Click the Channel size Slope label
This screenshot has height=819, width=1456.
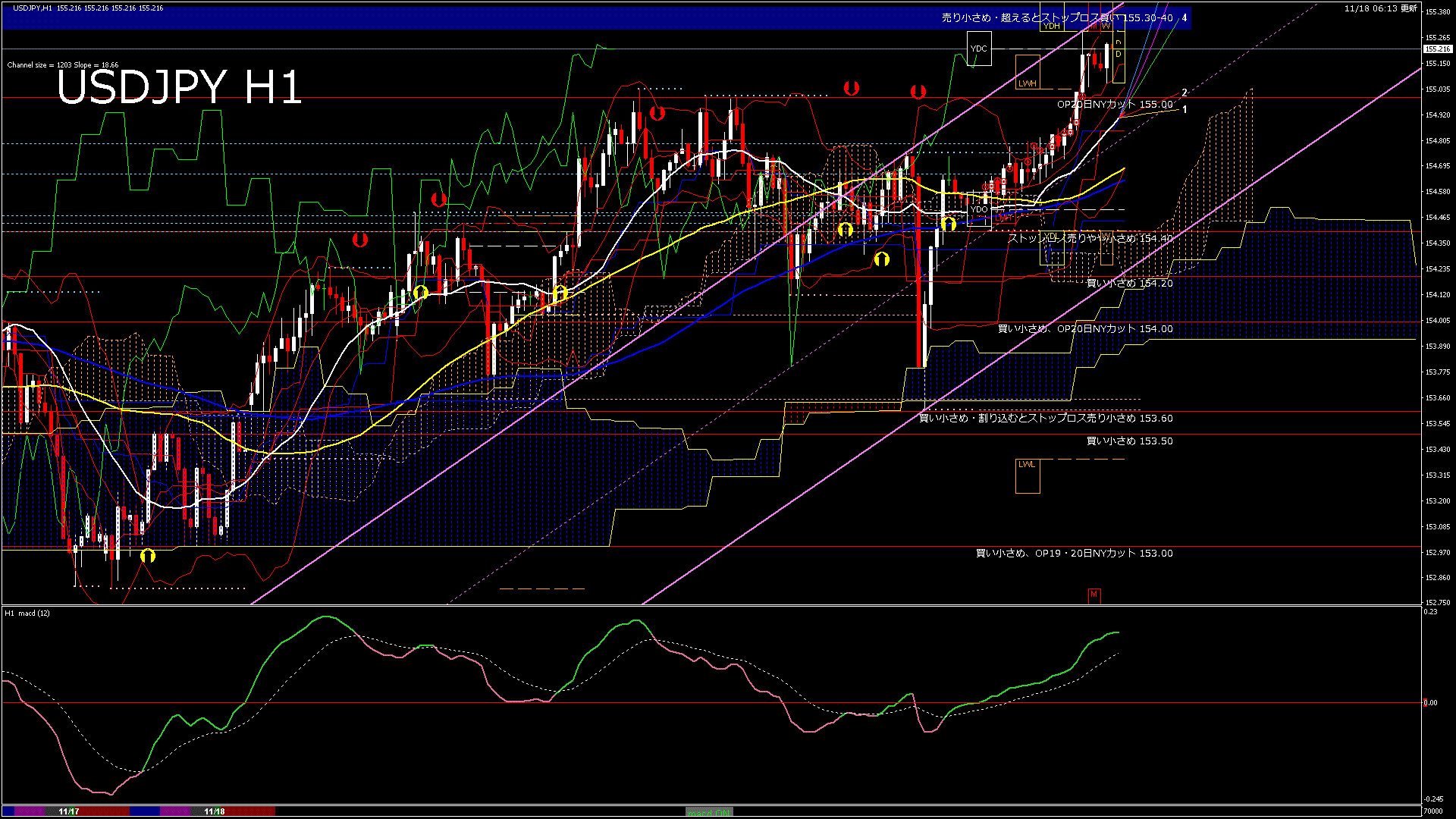[x=63, y=65]
